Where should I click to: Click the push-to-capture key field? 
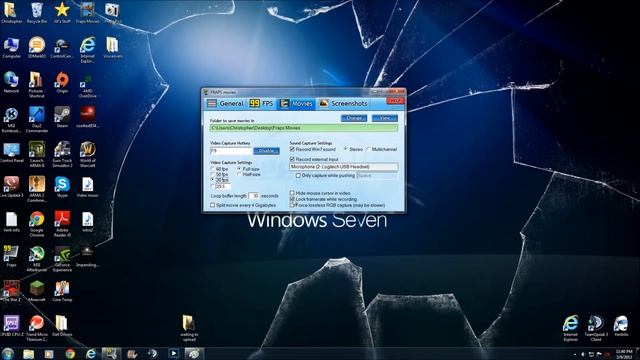[x=377, y=176]
